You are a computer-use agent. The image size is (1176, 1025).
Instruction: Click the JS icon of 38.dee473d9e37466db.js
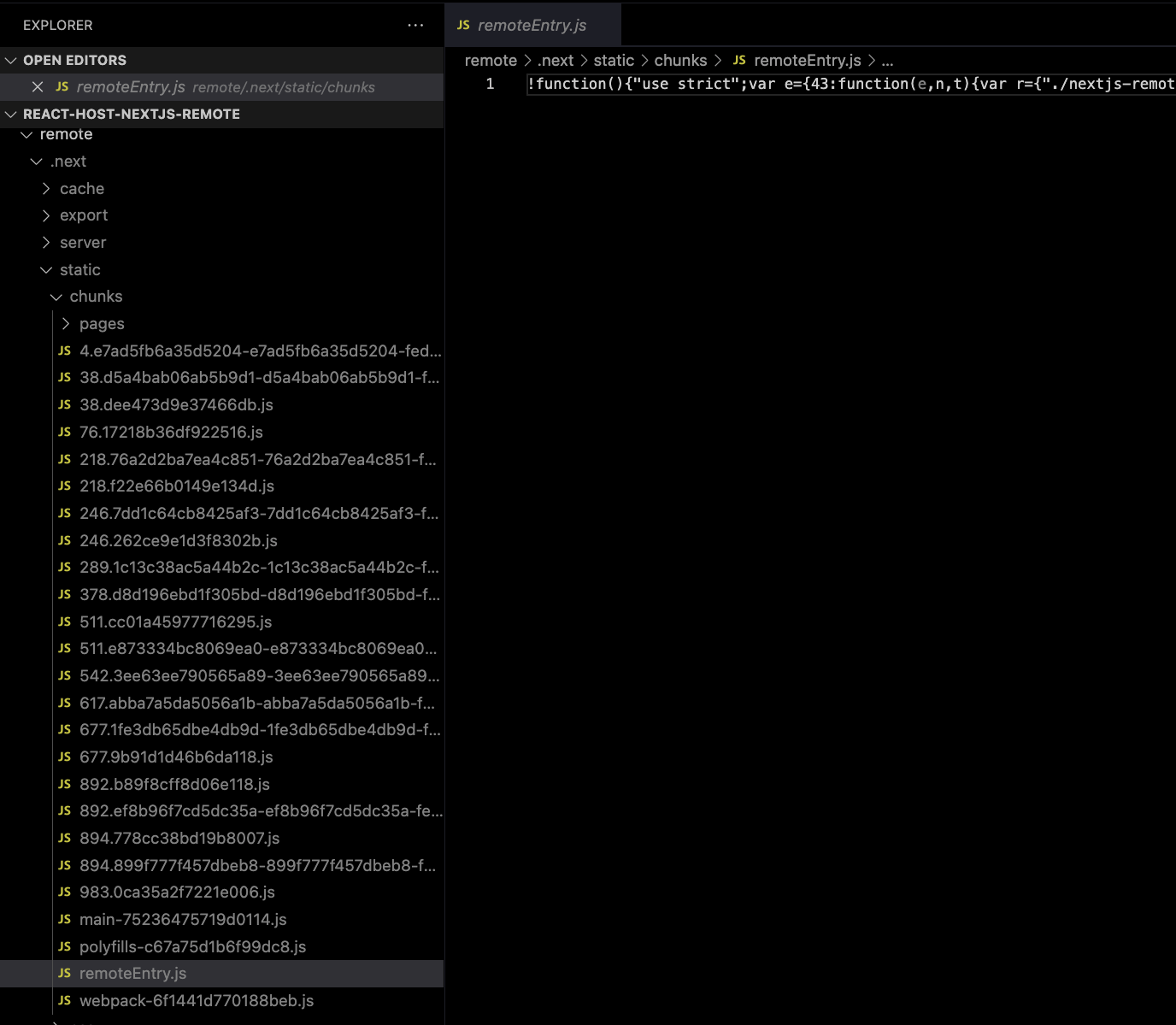65,404
